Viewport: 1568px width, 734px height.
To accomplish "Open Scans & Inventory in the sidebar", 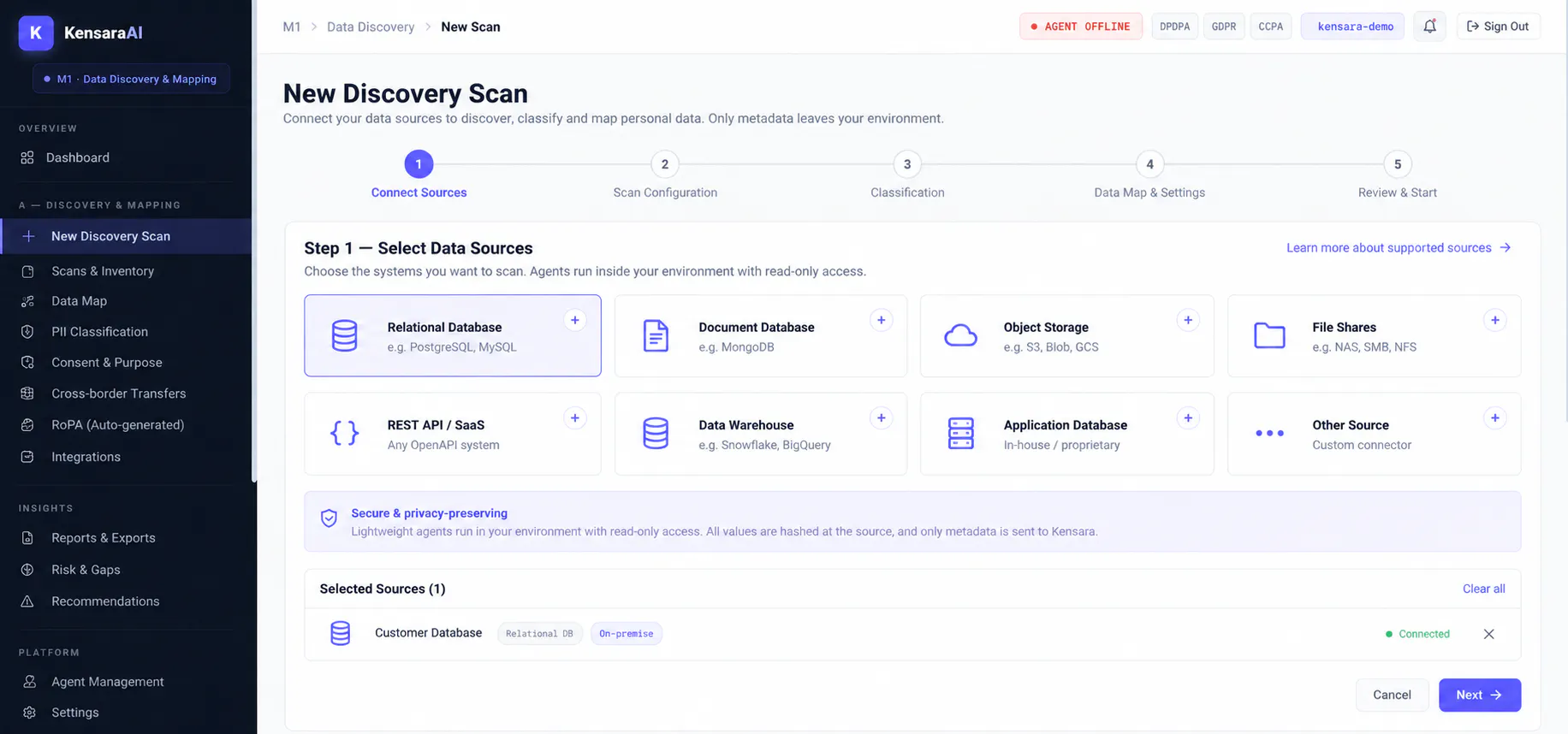I will pos(127,271).
